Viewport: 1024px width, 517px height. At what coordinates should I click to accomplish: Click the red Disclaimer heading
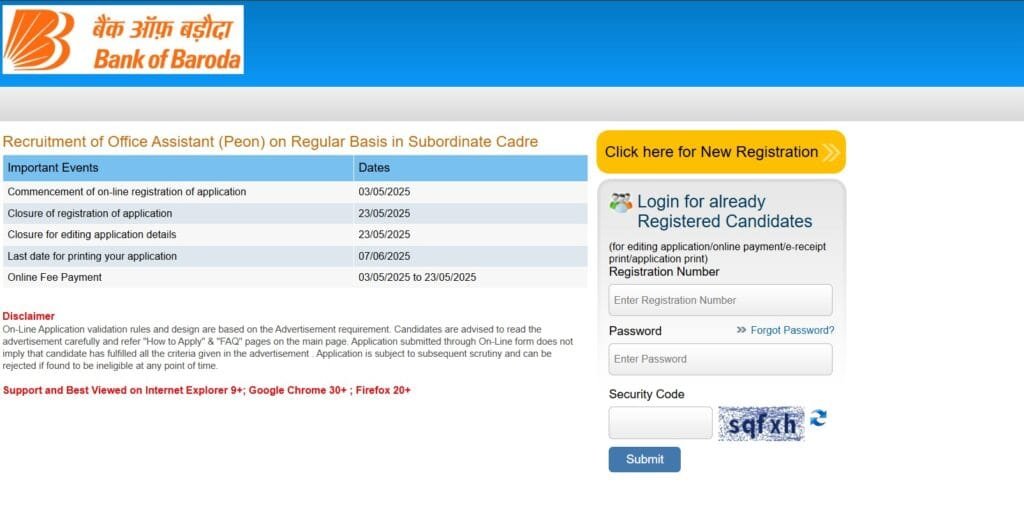click(28, 316)
